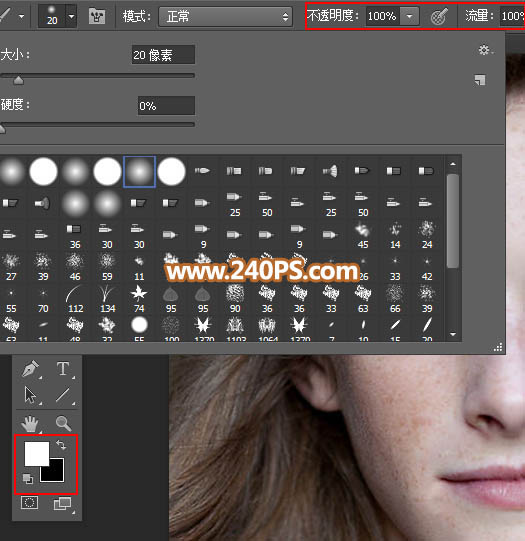
Task: Select the Zoom magnifier tool
Action: [63, 424]
